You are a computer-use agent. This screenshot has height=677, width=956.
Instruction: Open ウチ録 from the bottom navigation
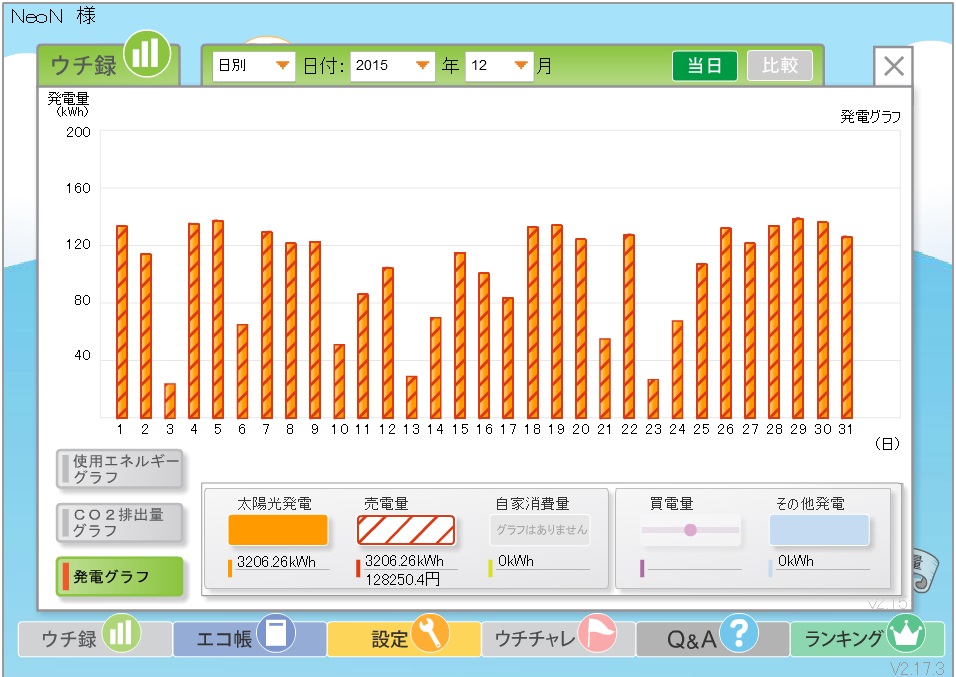pos(95,639)
